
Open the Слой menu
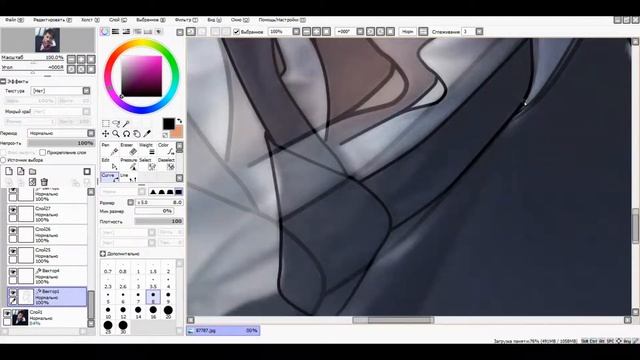(x=118, y=20)
